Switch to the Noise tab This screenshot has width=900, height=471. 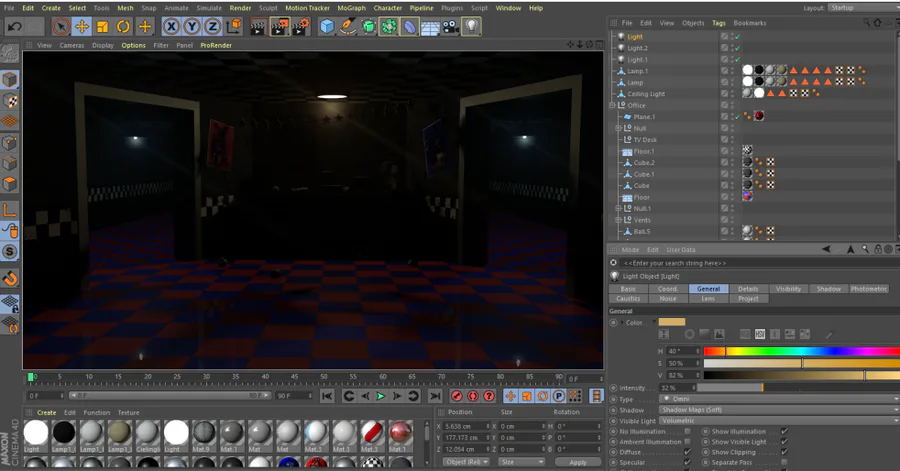668,299
